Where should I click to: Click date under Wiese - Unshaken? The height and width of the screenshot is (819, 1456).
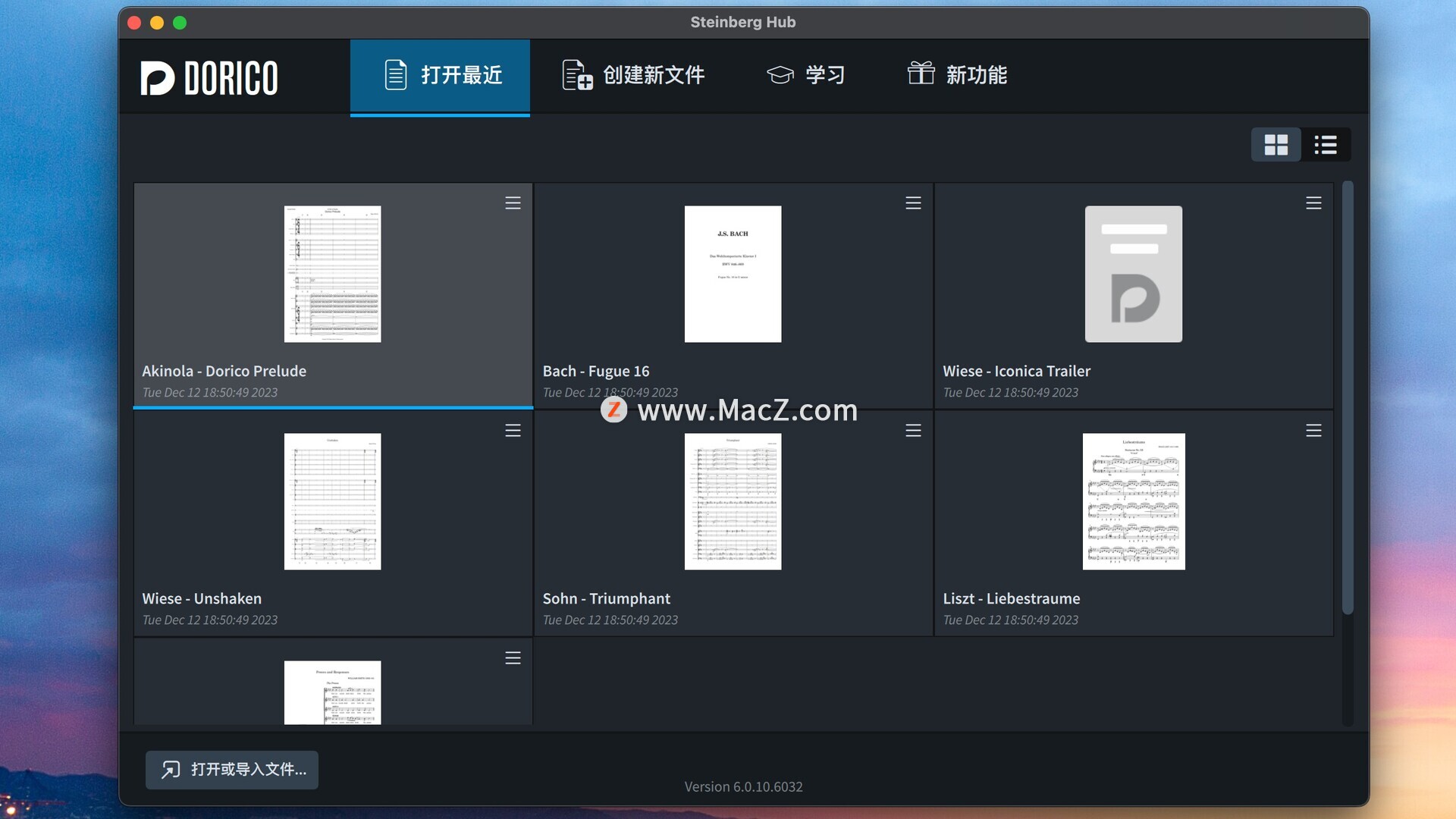(210, 620)
